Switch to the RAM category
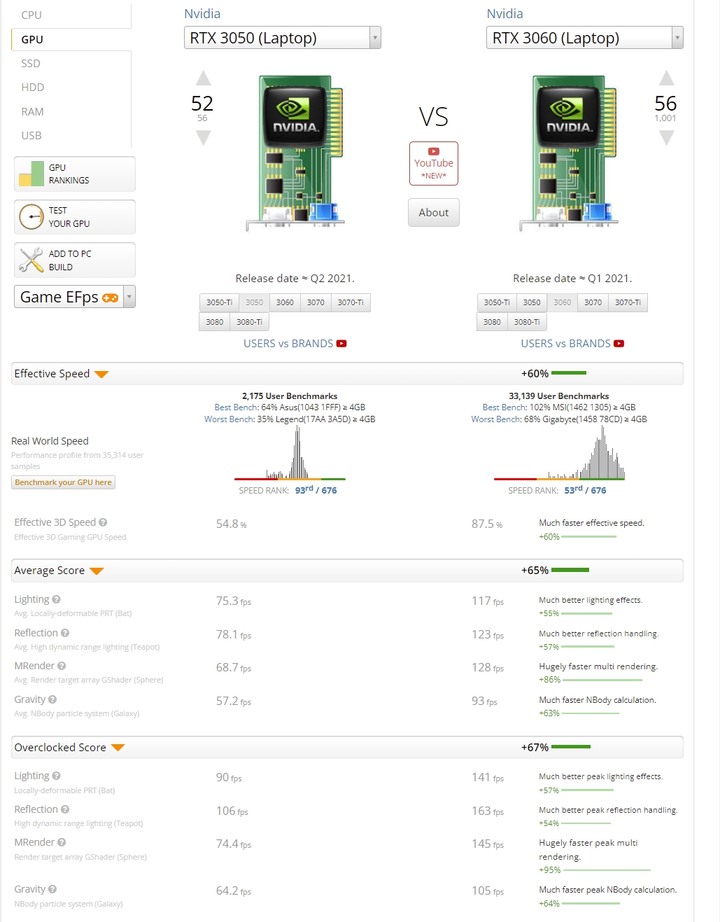The image size is (720, 922). point(32,112)
